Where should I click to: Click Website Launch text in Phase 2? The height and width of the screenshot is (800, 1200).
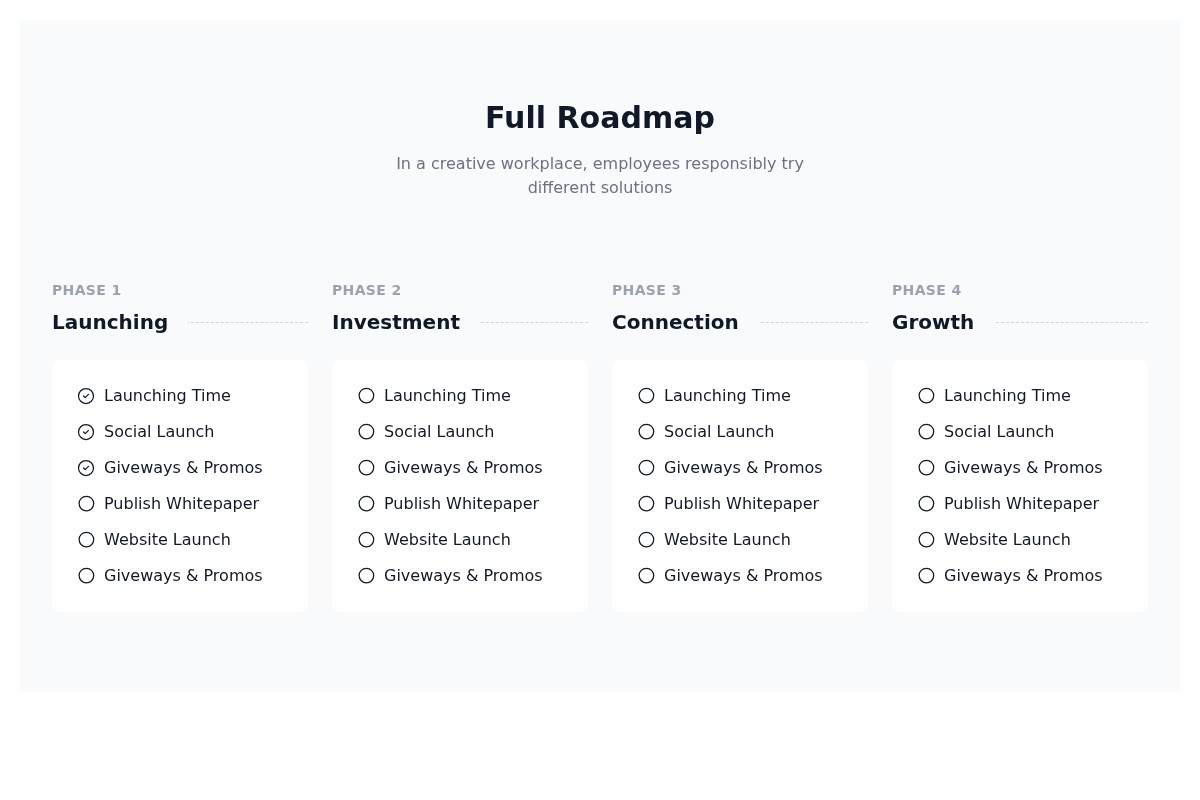point(447,540)
